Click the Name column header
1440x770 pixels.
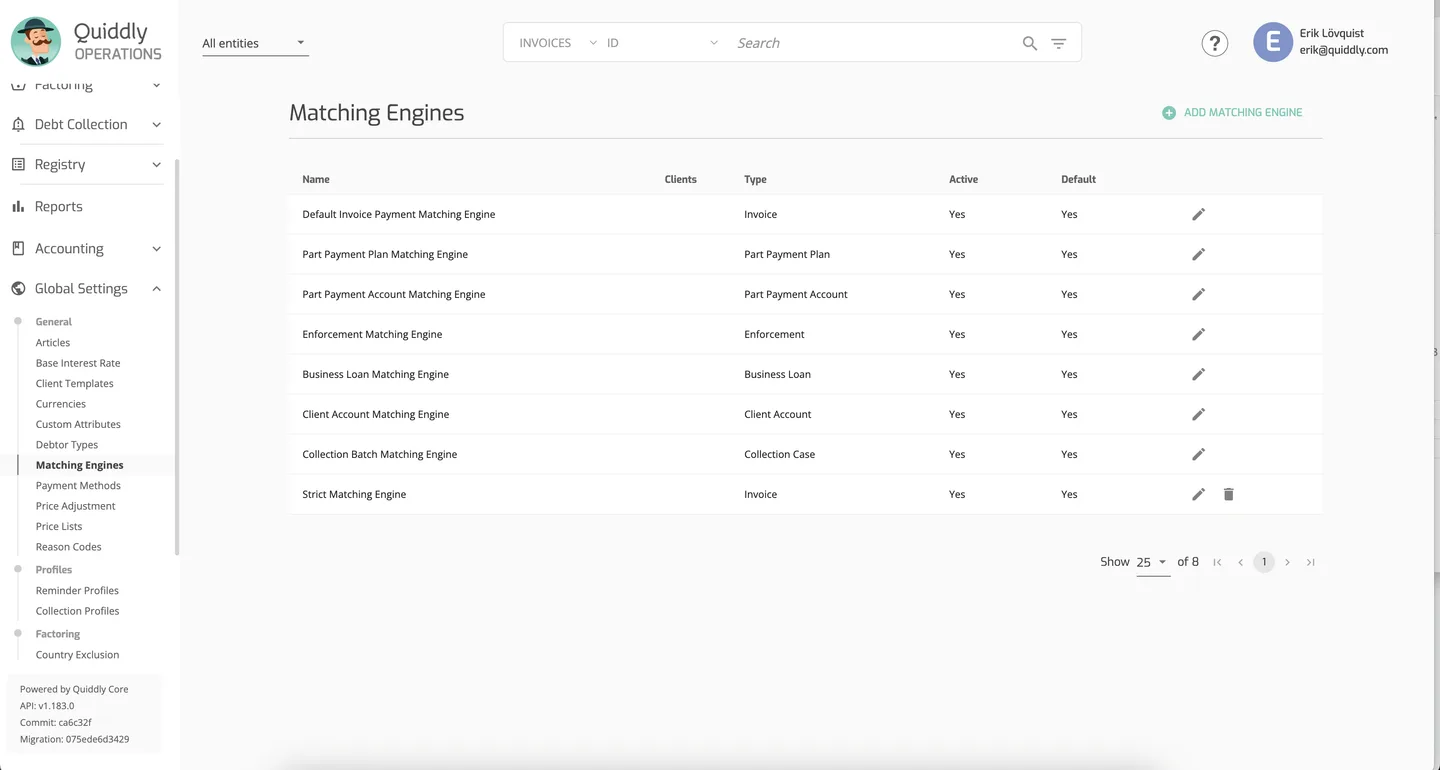coord(316,180)
